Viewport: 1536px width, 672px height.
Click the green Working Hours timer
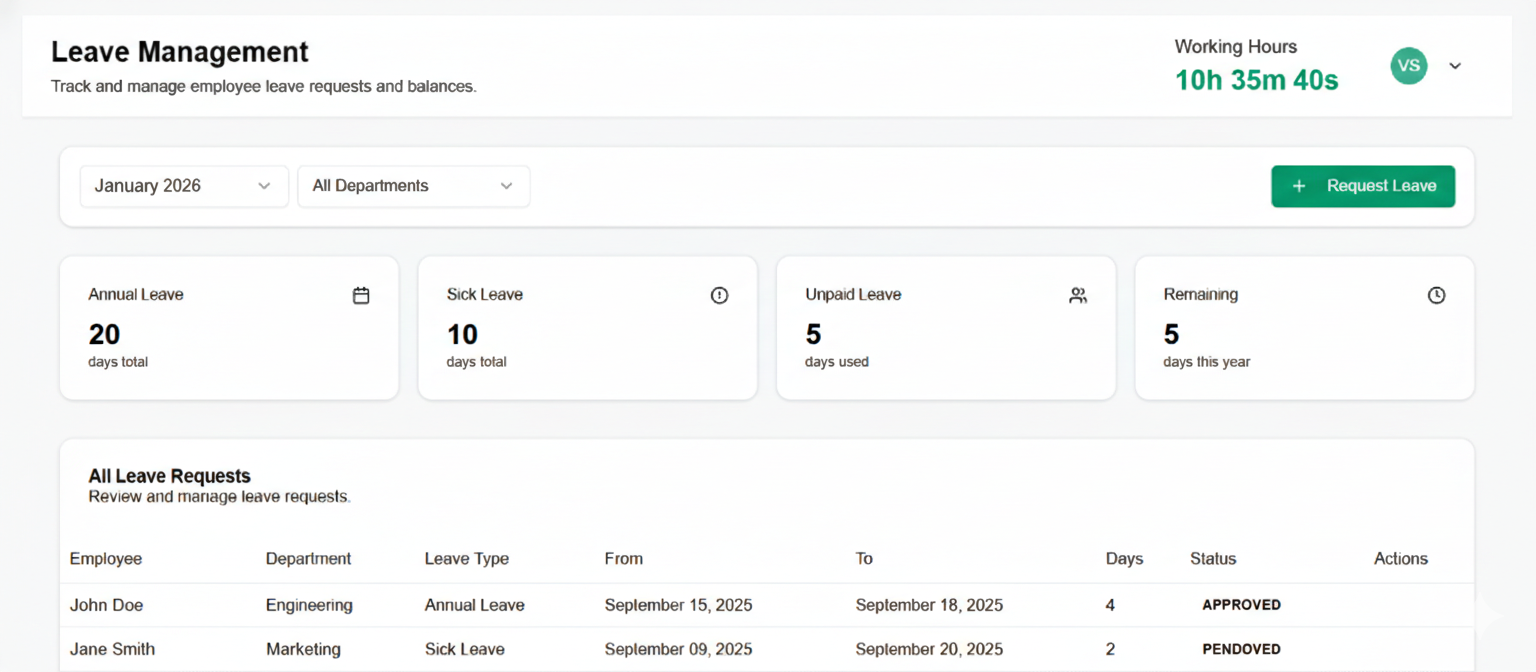(1256, 80)
